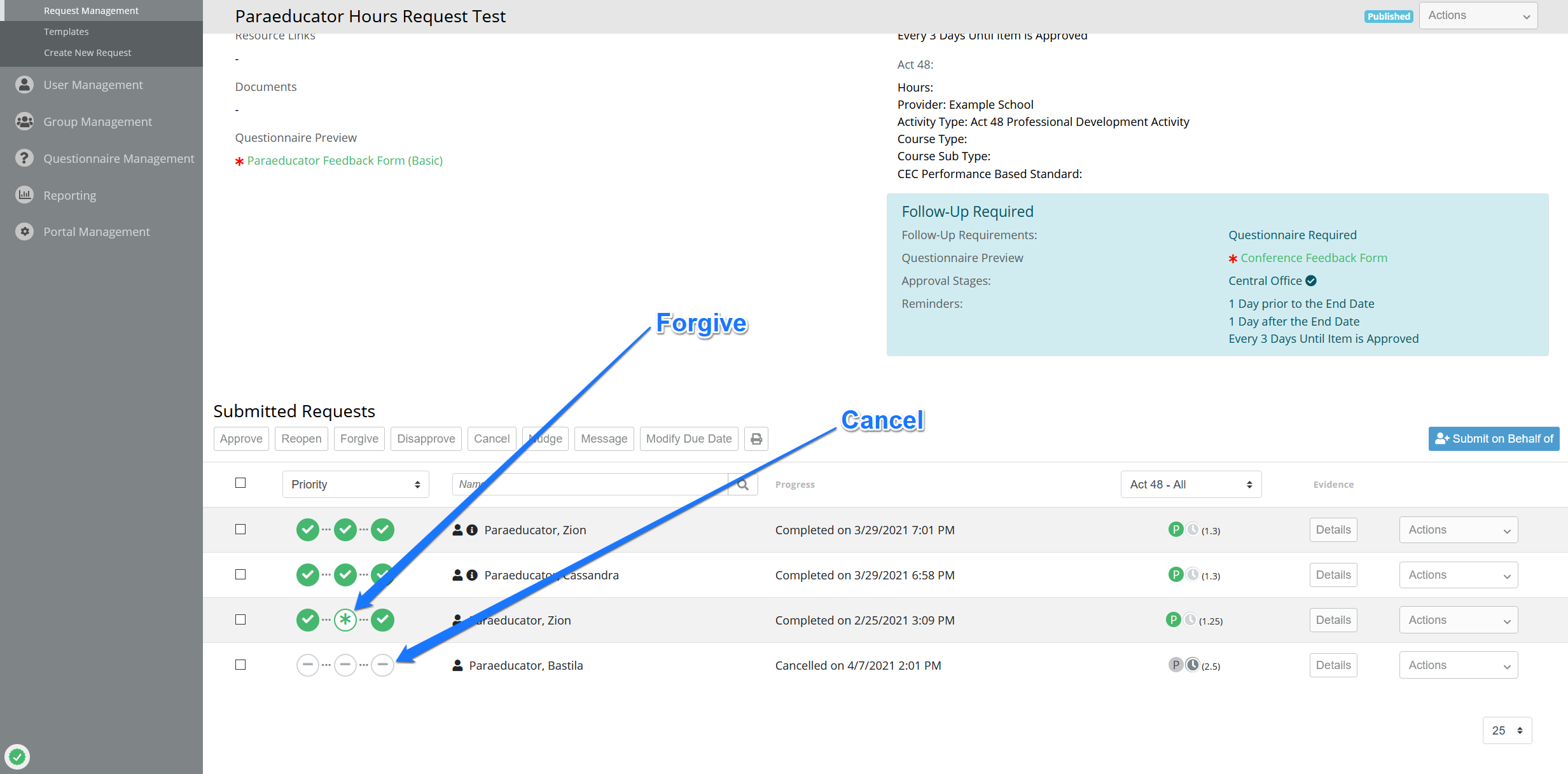Open Templates in sidebar menu
The height and width of the screenshot is (774, 1568).
tap(66, 32)
